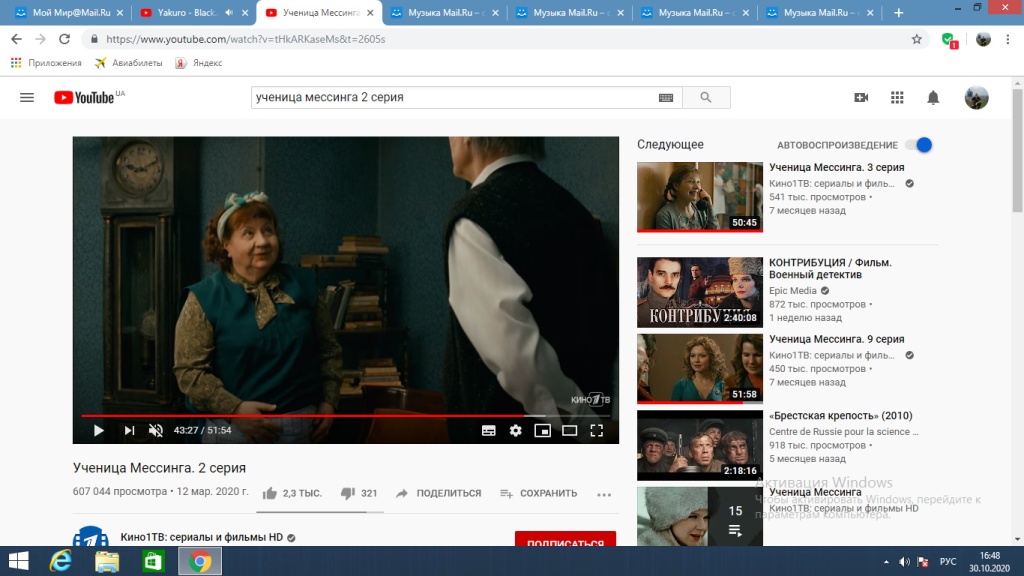Open the player settings gear
This screenshot has height=576, width=1024.
point(515,430)
